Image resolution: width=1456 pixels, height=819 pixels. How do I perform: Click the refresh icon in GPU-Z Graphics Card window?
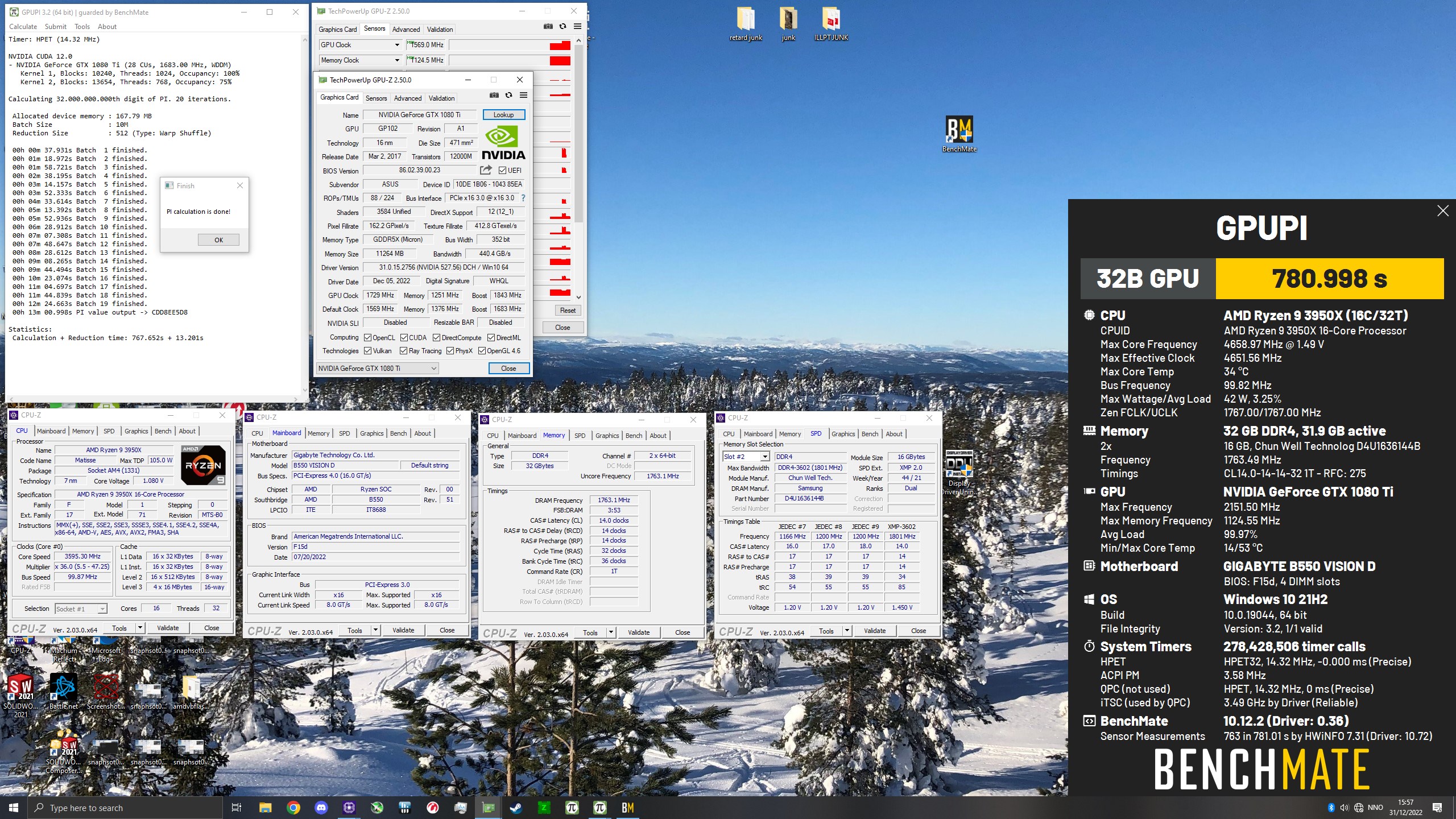tap(508, 96)
